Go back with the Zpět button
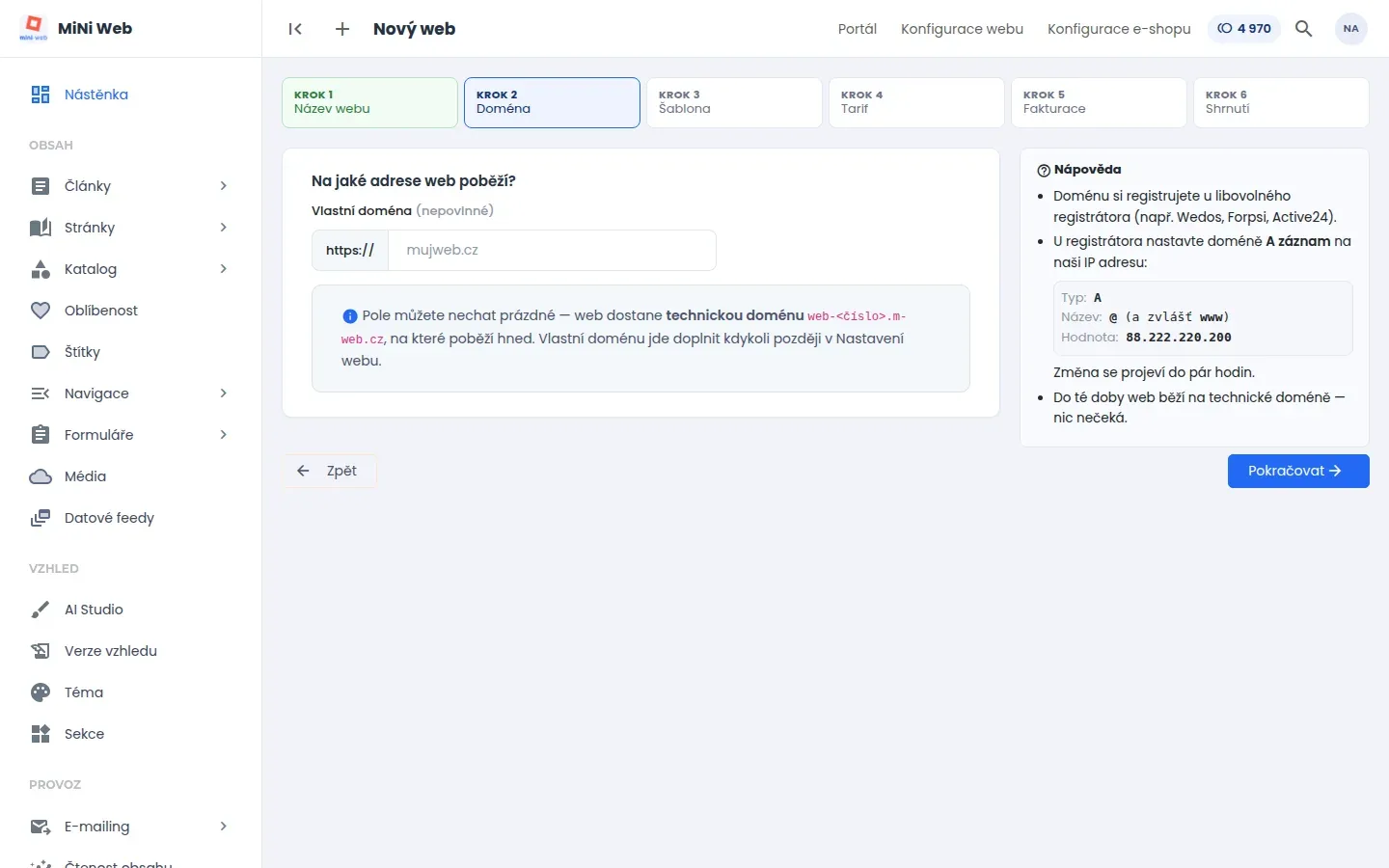Image resolution: width=1389 pixels, height=868 pixels. pyautogui.click(x=329, y=471)
